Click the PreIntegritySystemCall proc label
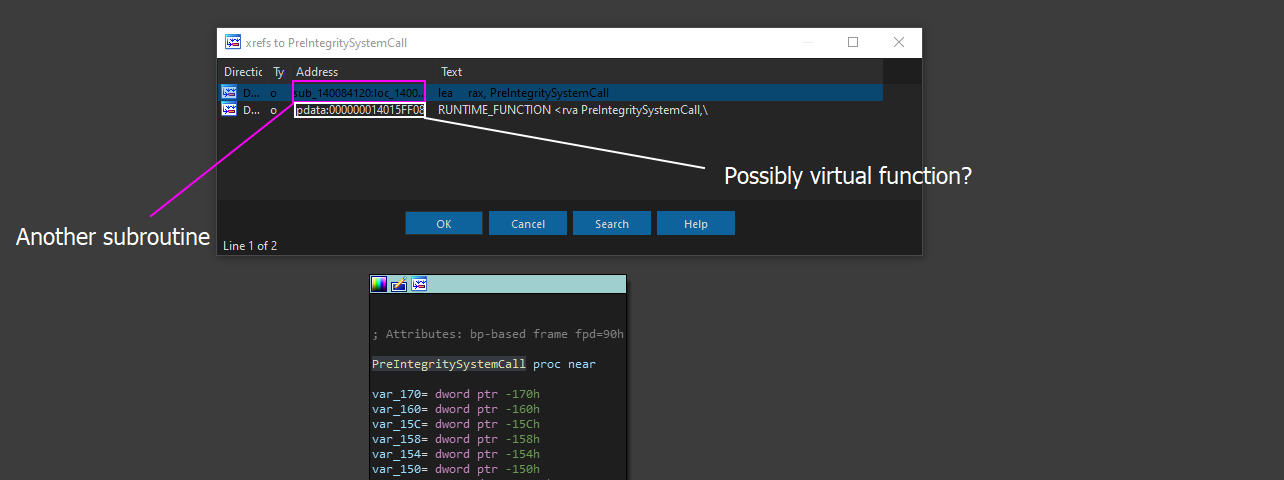This screenshot has height=480, width=1284. coord(448,364)
